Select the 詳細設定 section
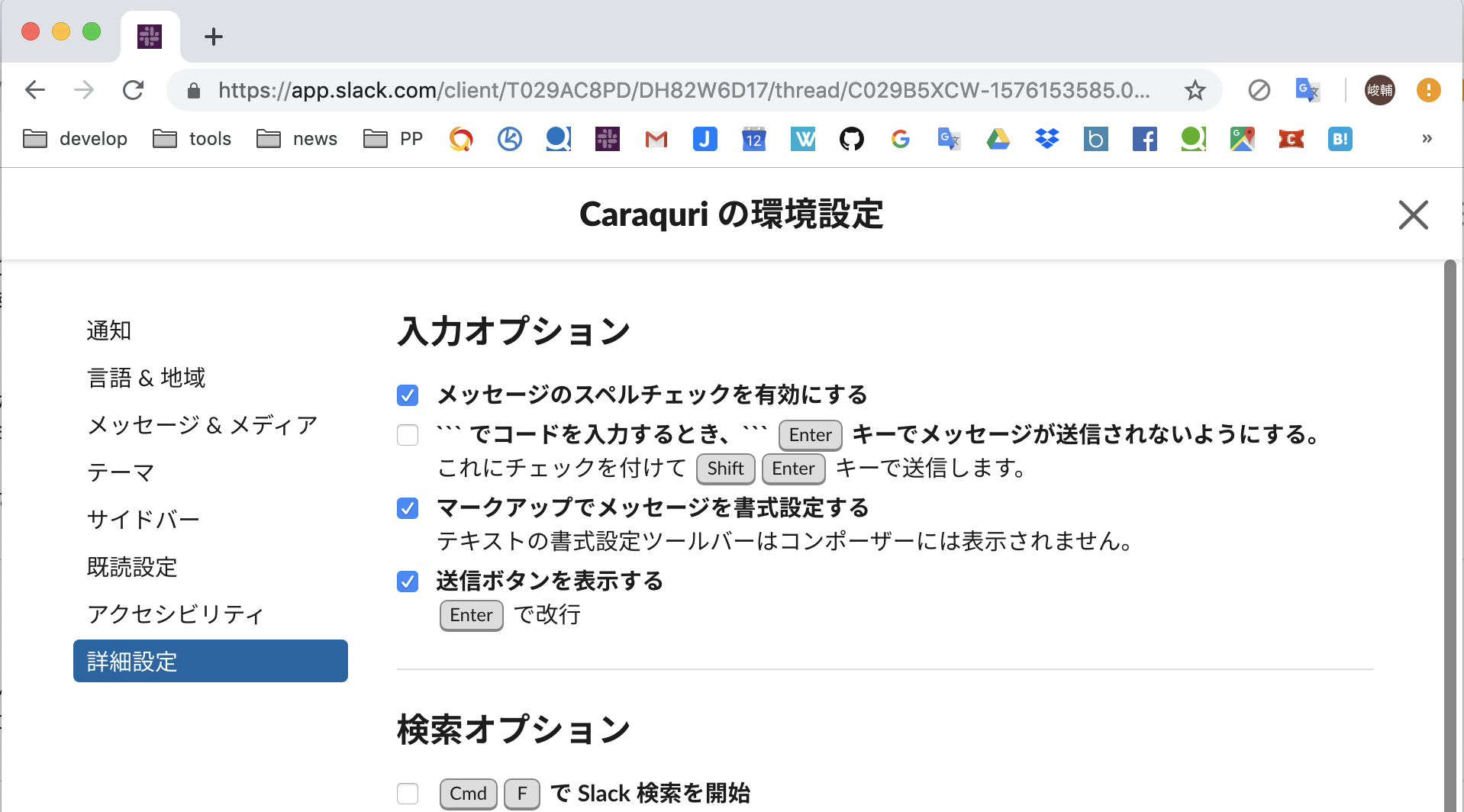Screen dimensions: 1464x812 pos(211,661)
